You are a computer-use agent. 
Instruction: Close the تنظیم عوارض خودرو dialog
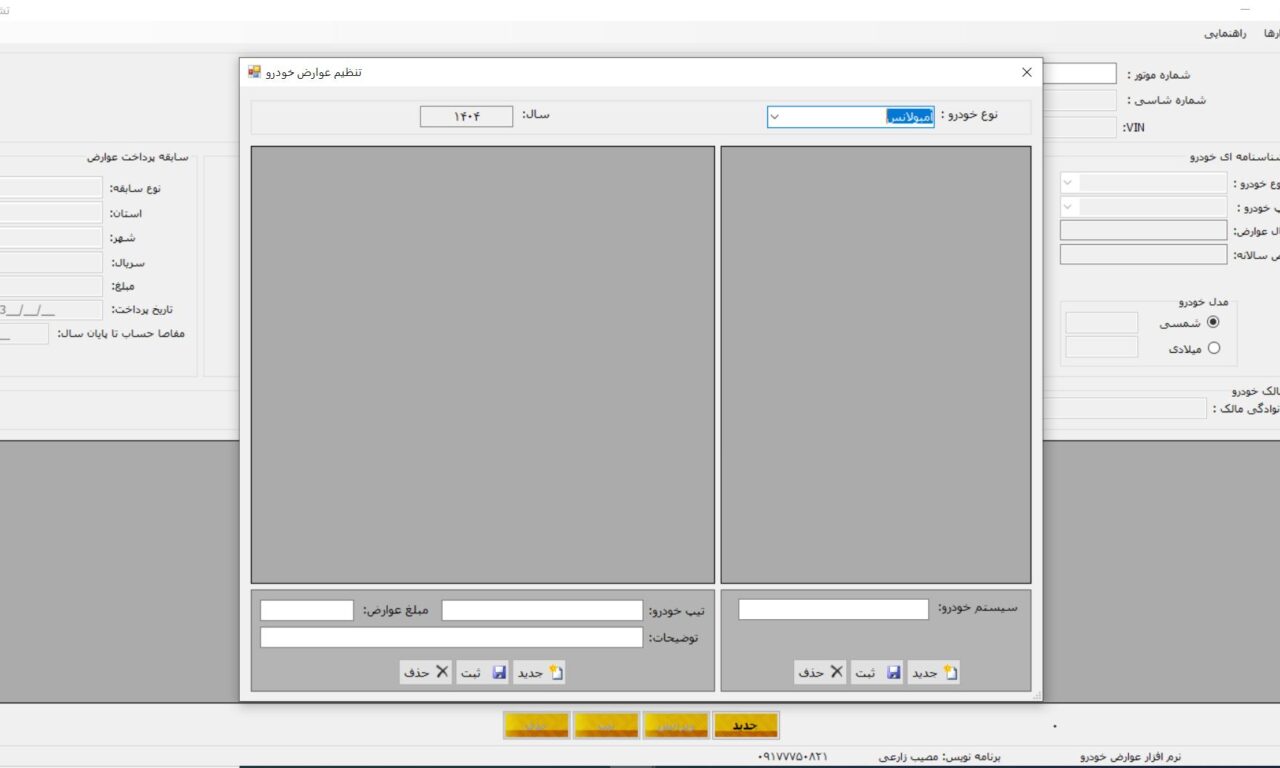[1026, 72]
